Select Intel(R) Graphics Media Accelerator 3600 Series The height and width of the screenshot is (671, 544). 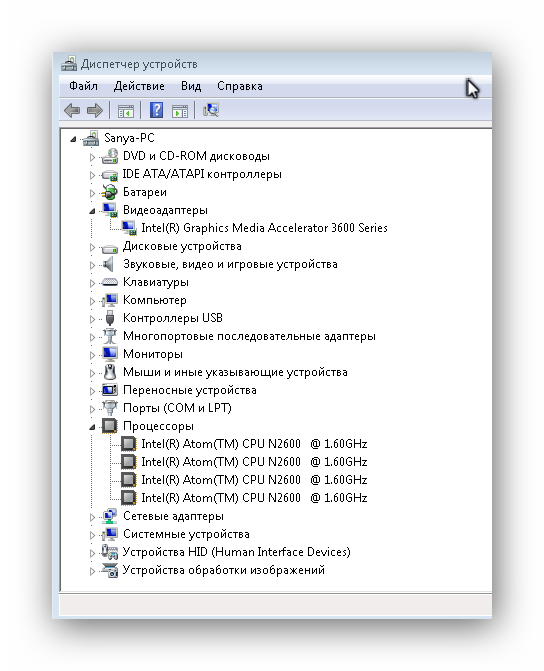(x=265, y=228)
